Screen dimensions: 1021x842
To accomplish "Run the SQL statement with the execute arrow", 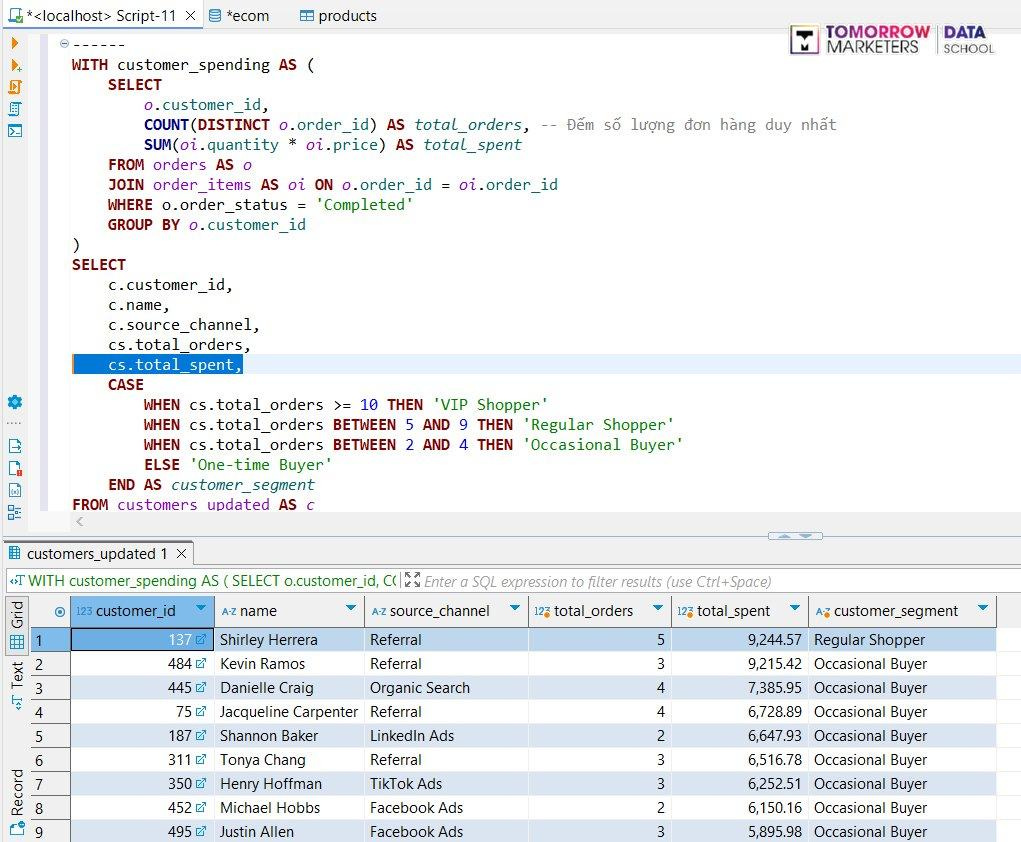I will tap(15, 43).
